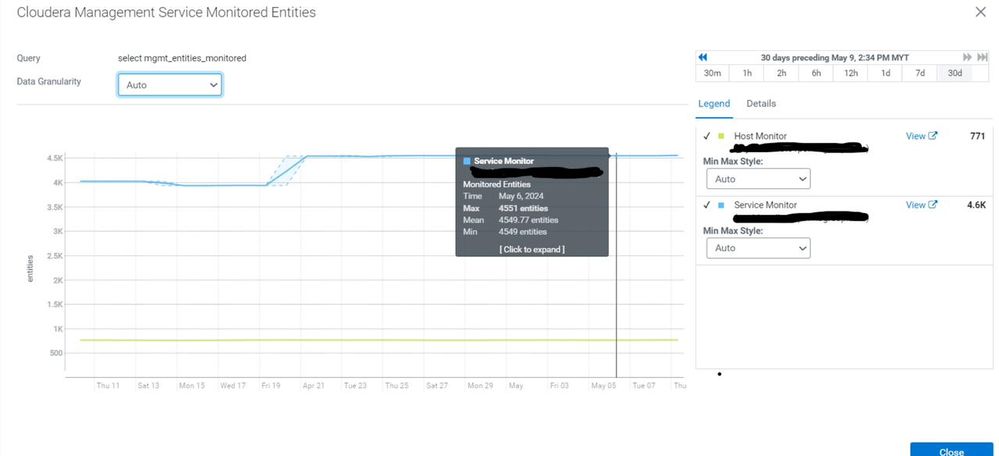
Task: Click the 30 days preceding May 9 label
Action: coord(835,57)
